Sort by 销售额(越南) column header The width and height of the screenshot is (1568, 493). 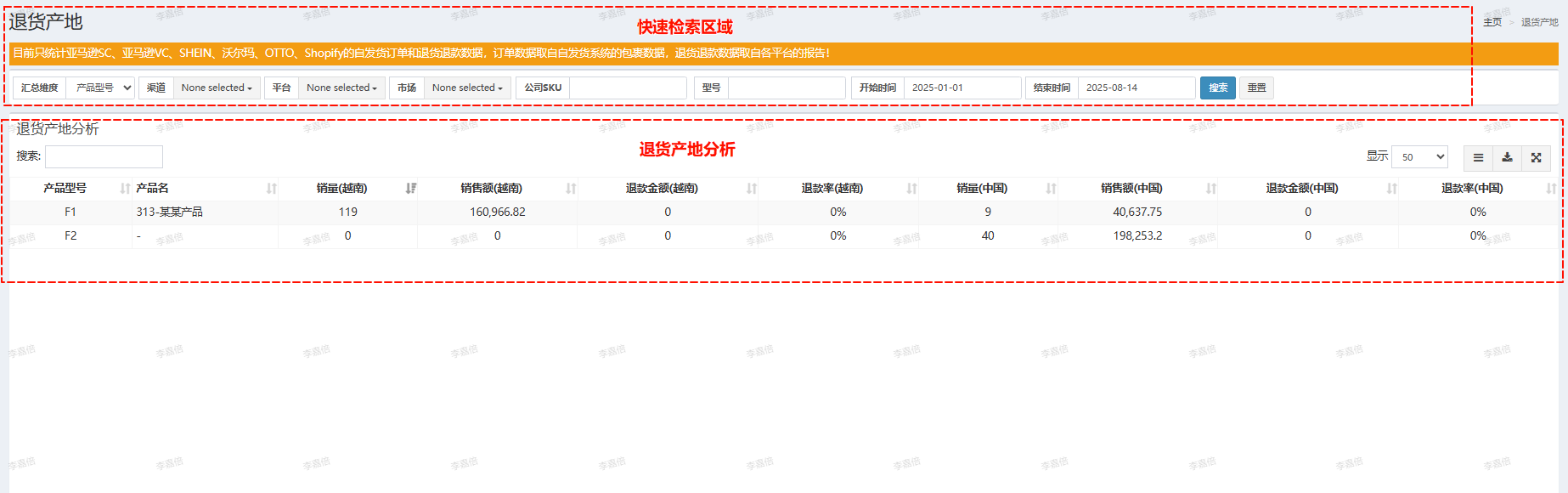tap(571, 189)
